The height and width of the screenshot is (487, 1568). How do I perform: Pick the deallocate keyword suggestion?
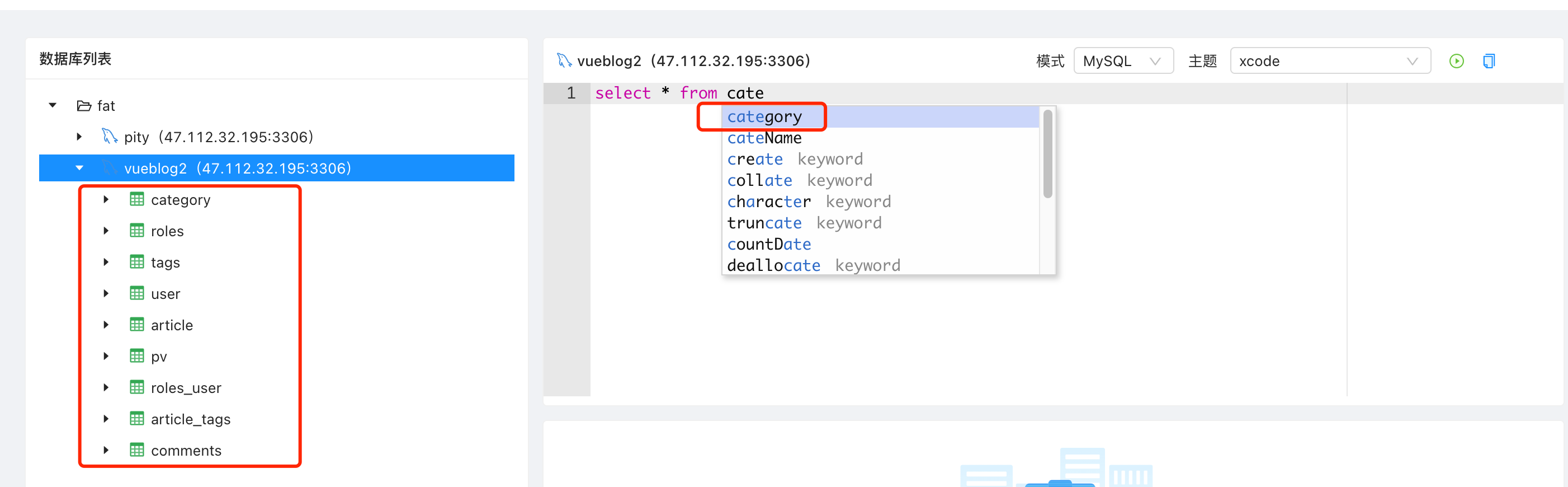tap(880, 265)
